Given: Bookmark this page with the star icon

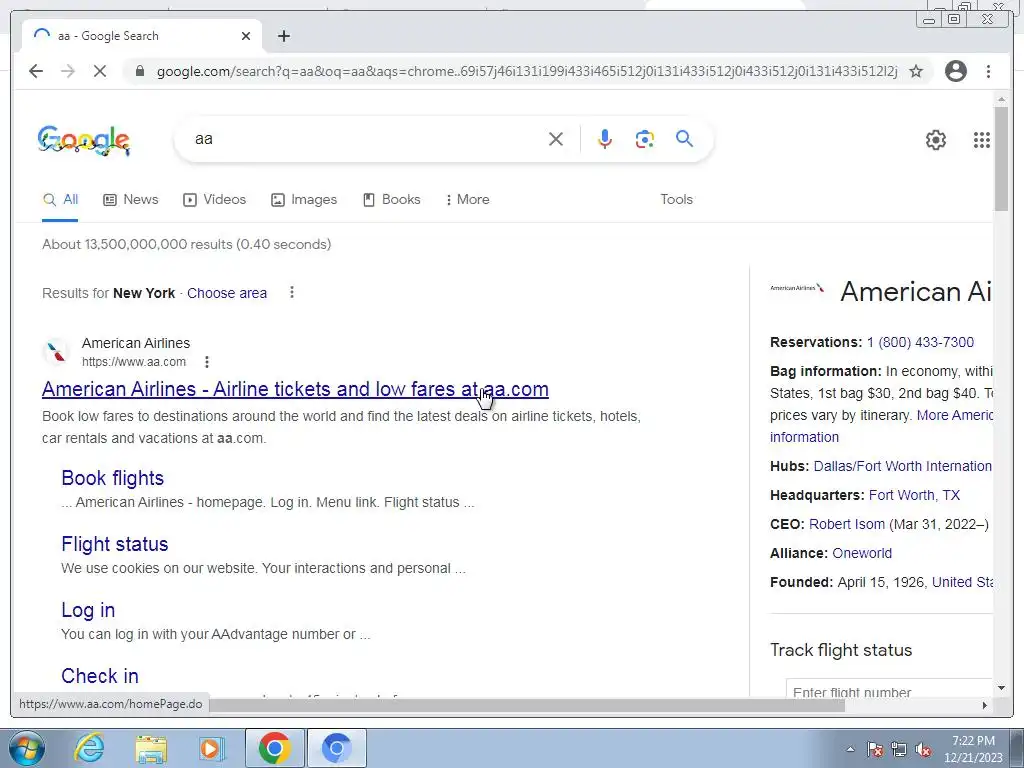Looking at the screenshot, I should 916,71.
